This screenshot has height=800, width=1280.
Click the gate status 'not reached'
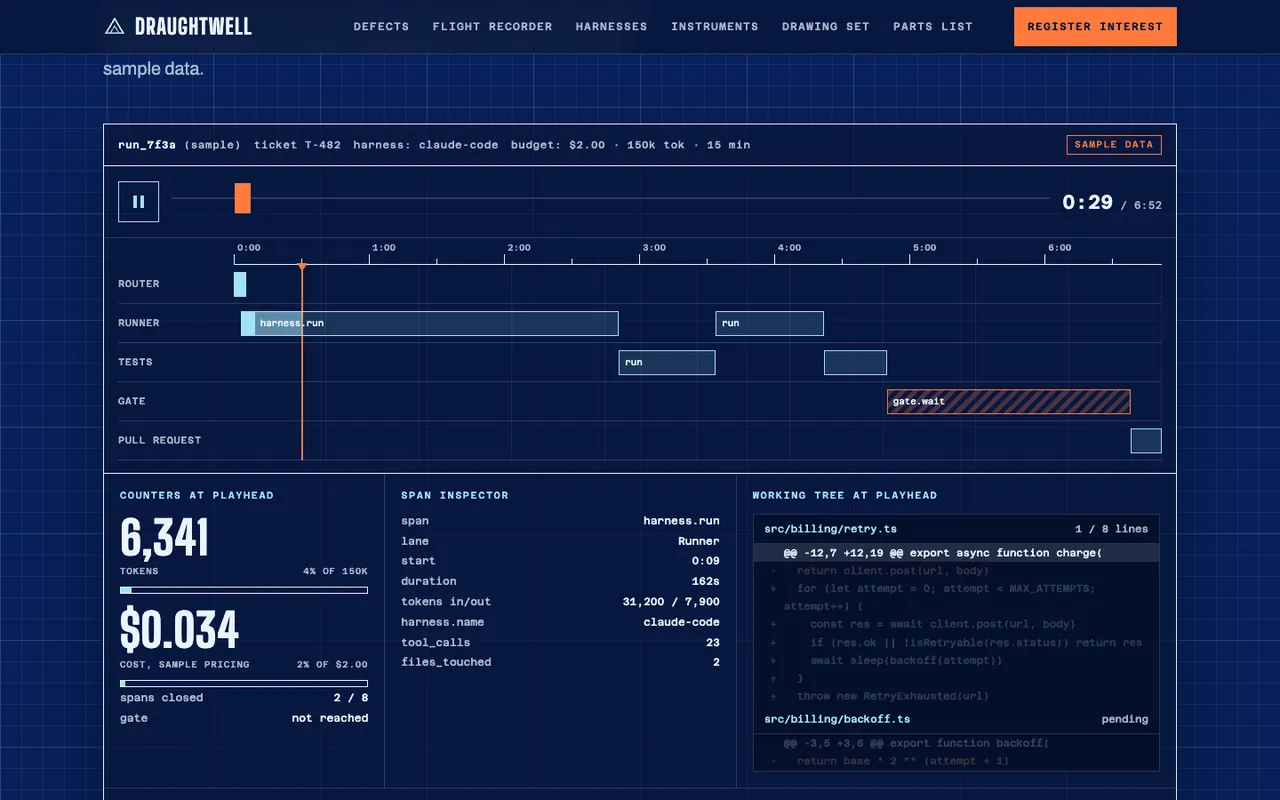pos(330,718)
